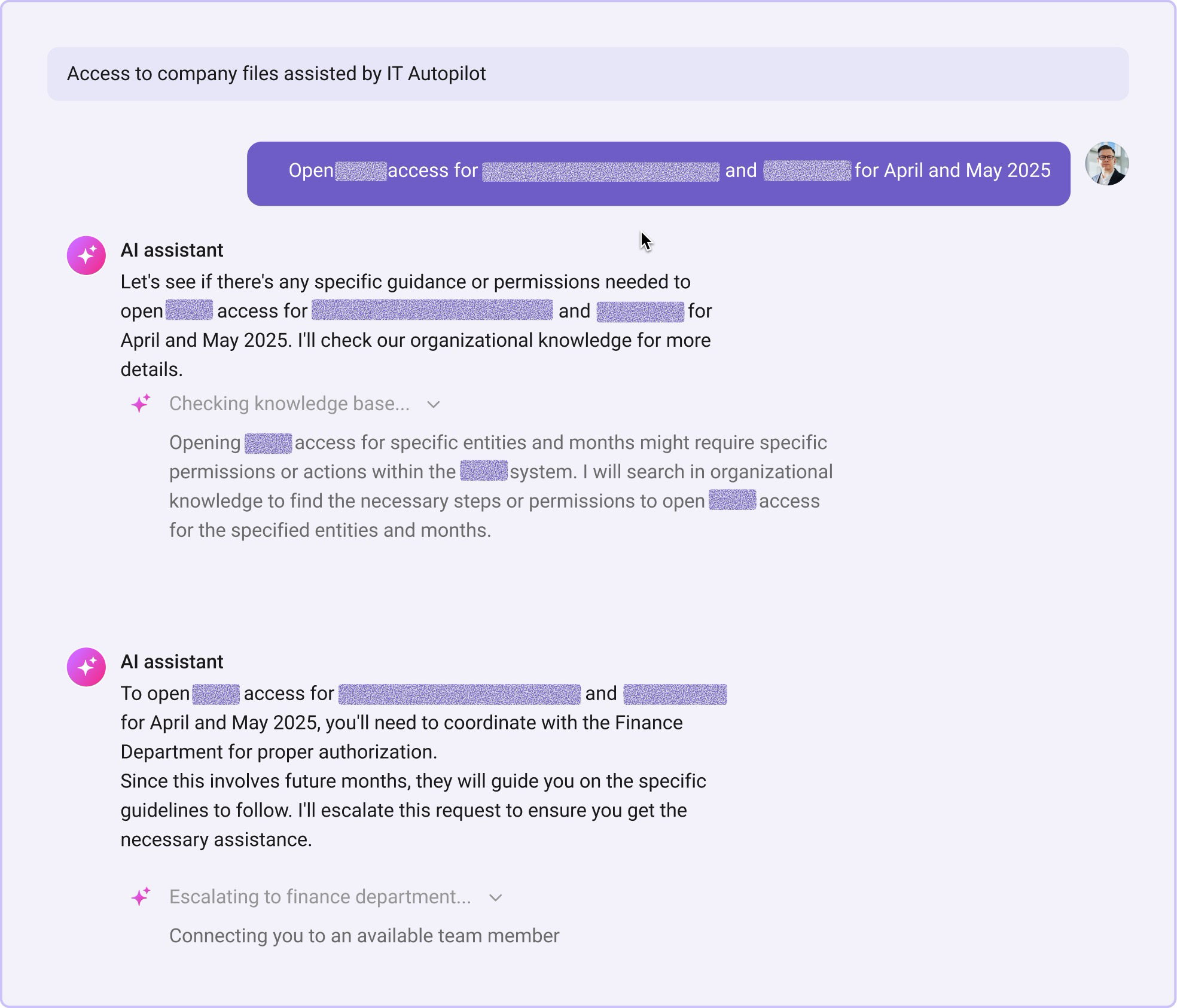The image size is (1177, 1008).
Task: Click the purple user message bubble
Action: 658,173
